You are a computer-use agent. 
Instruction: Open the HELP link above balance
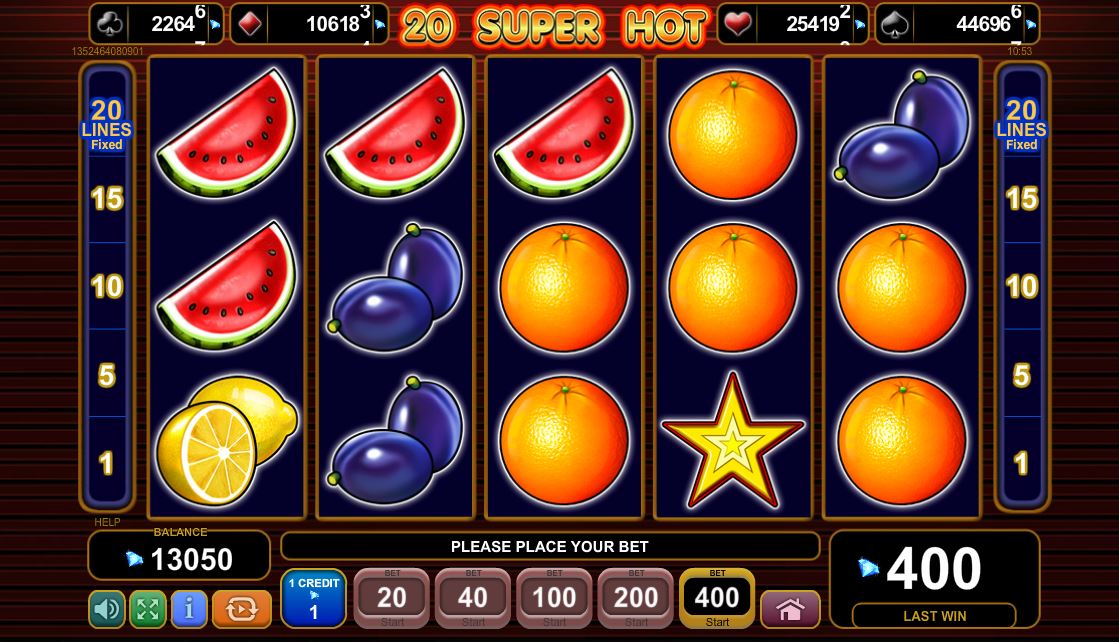(x=107, y=522)
